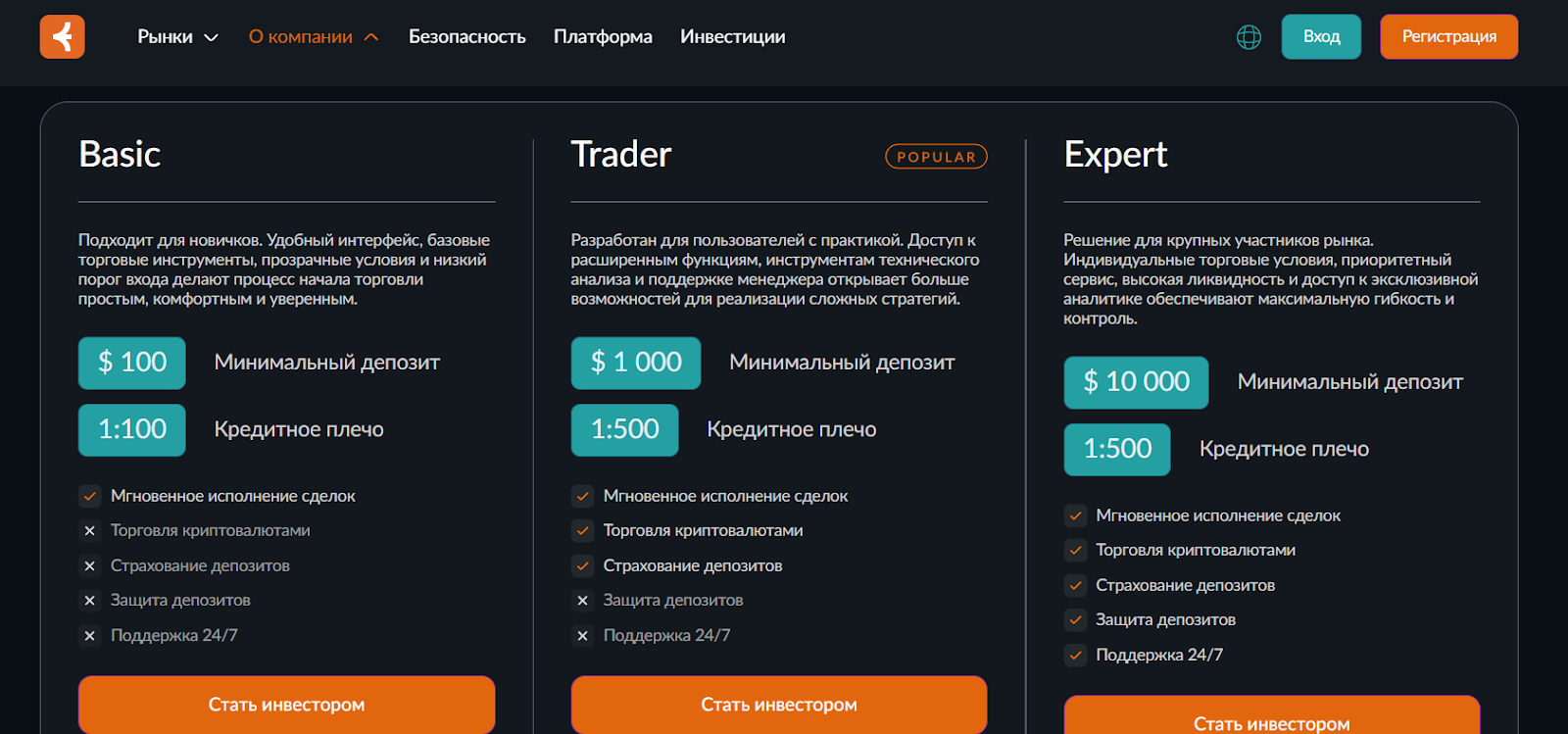This screenshot has width=1568, height=734.
Task: Open the language globe selector
Action: tap(1249, 37)
